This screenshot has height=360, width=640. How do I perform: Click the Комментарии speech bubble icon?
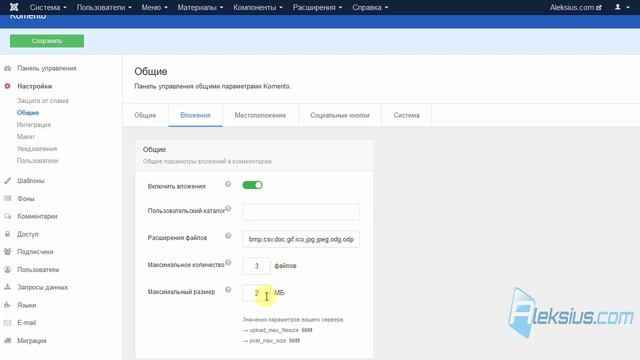pyautogui.click(x=7, y=216)
